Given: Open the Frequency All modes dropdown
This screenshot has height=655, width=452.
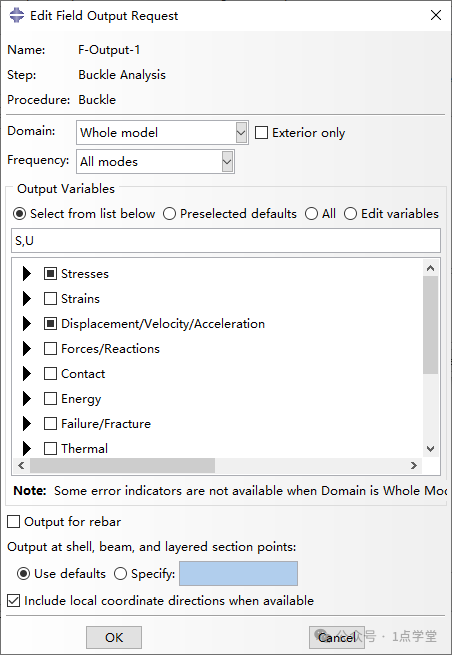Looking at the screenshot, I should click(155, 162).
